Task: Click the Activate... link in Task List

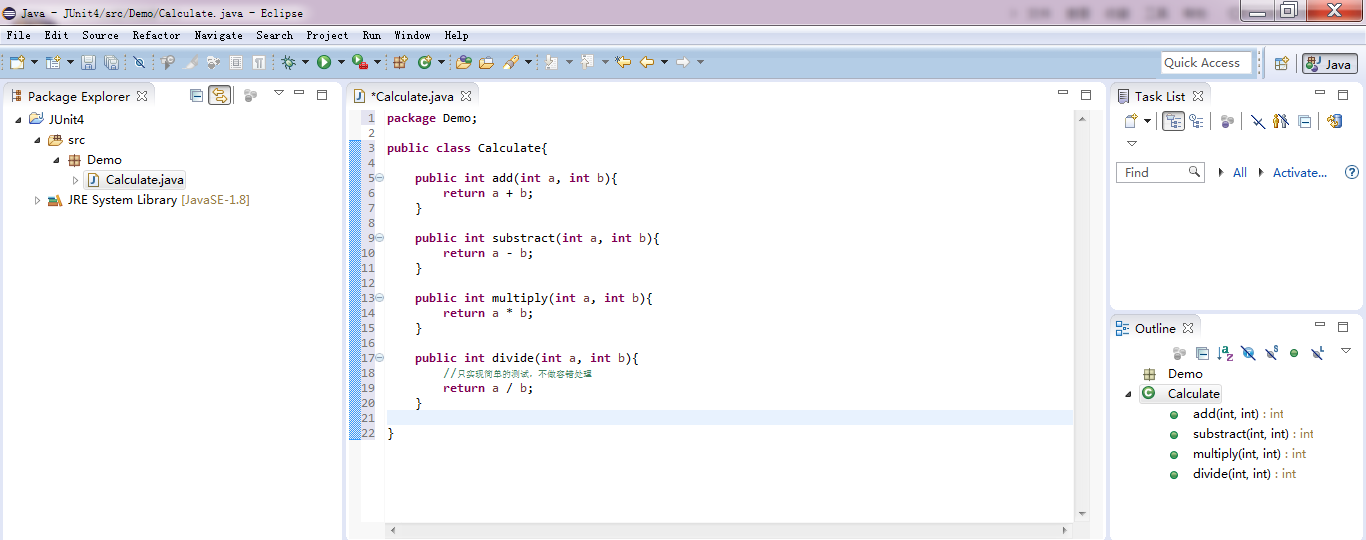Action: coord(1300,173)
